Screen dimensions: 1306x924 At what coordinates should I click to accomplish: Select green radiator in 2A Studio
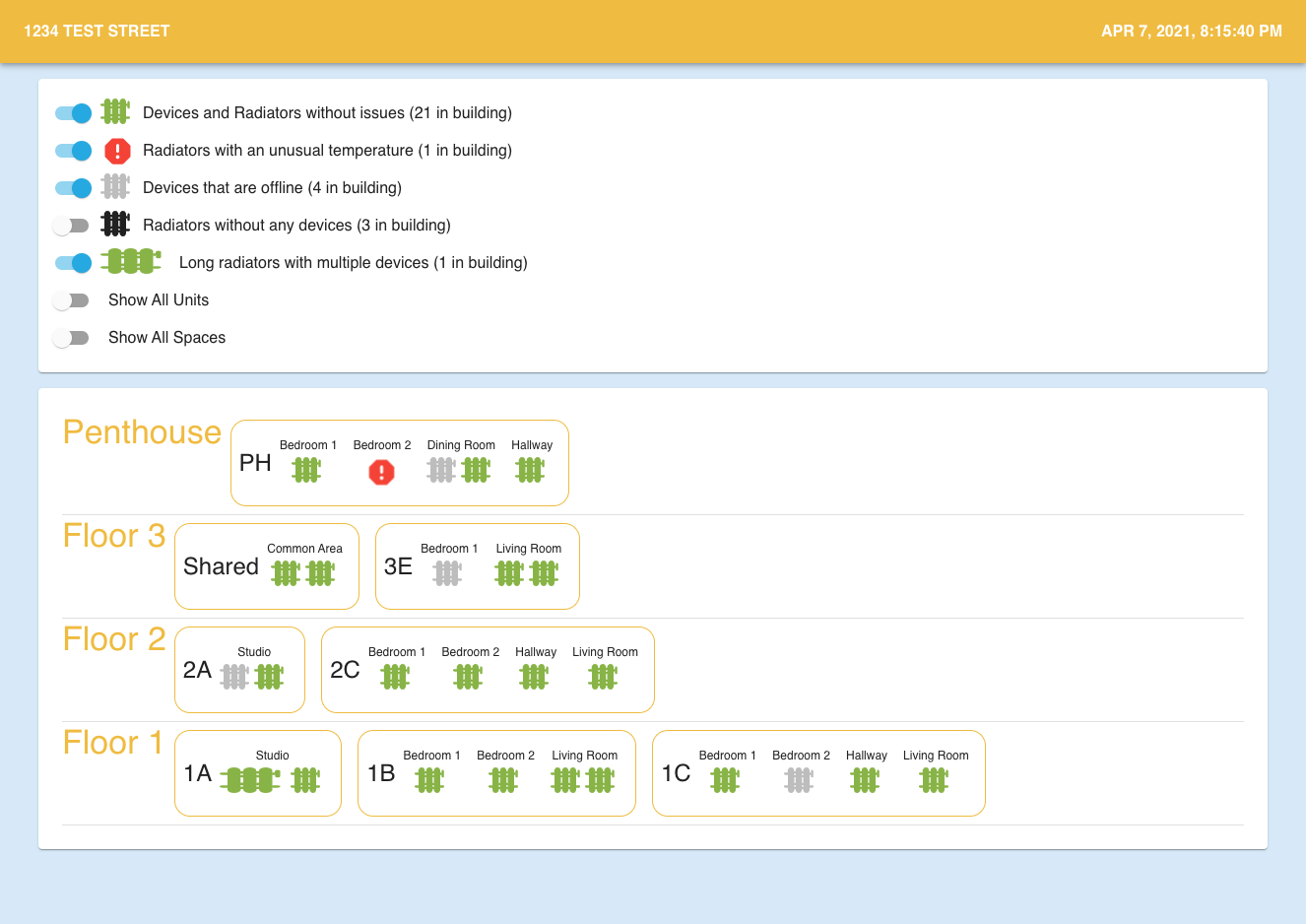click(269, 677)
